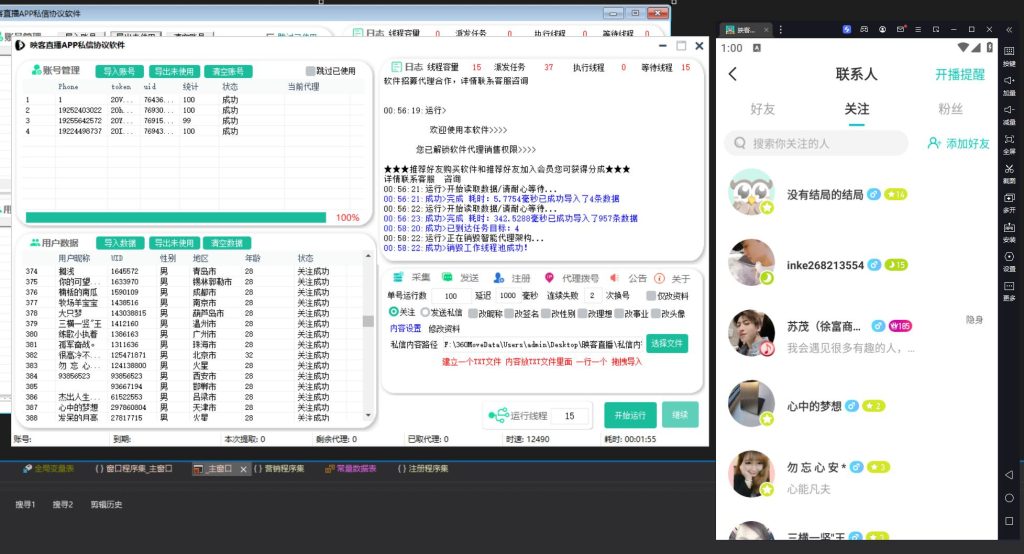Select the 发送私信 radio button

point(424,313)
